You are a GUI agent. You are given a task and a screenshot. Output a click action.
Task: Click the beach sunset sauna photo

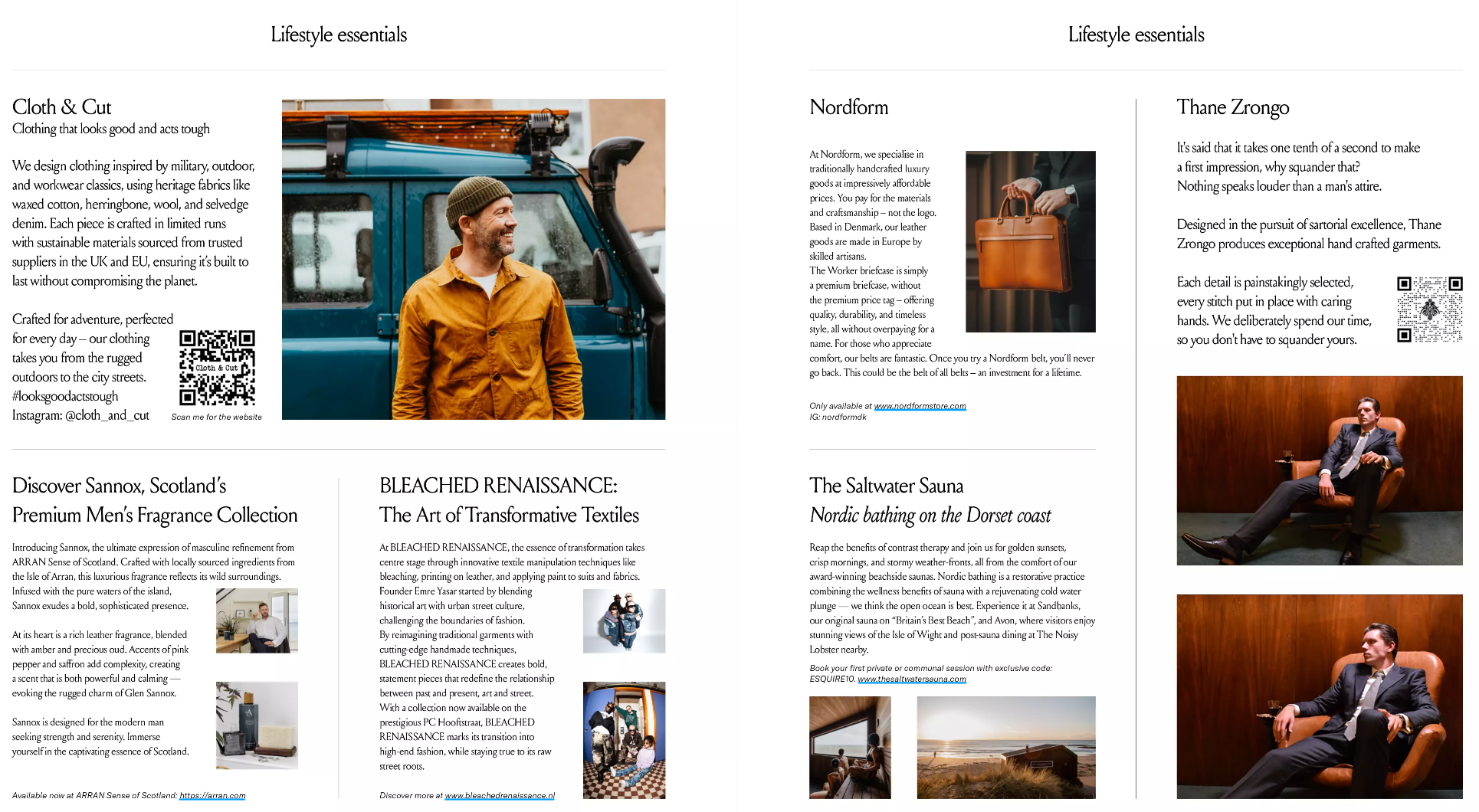point(1005,748)
